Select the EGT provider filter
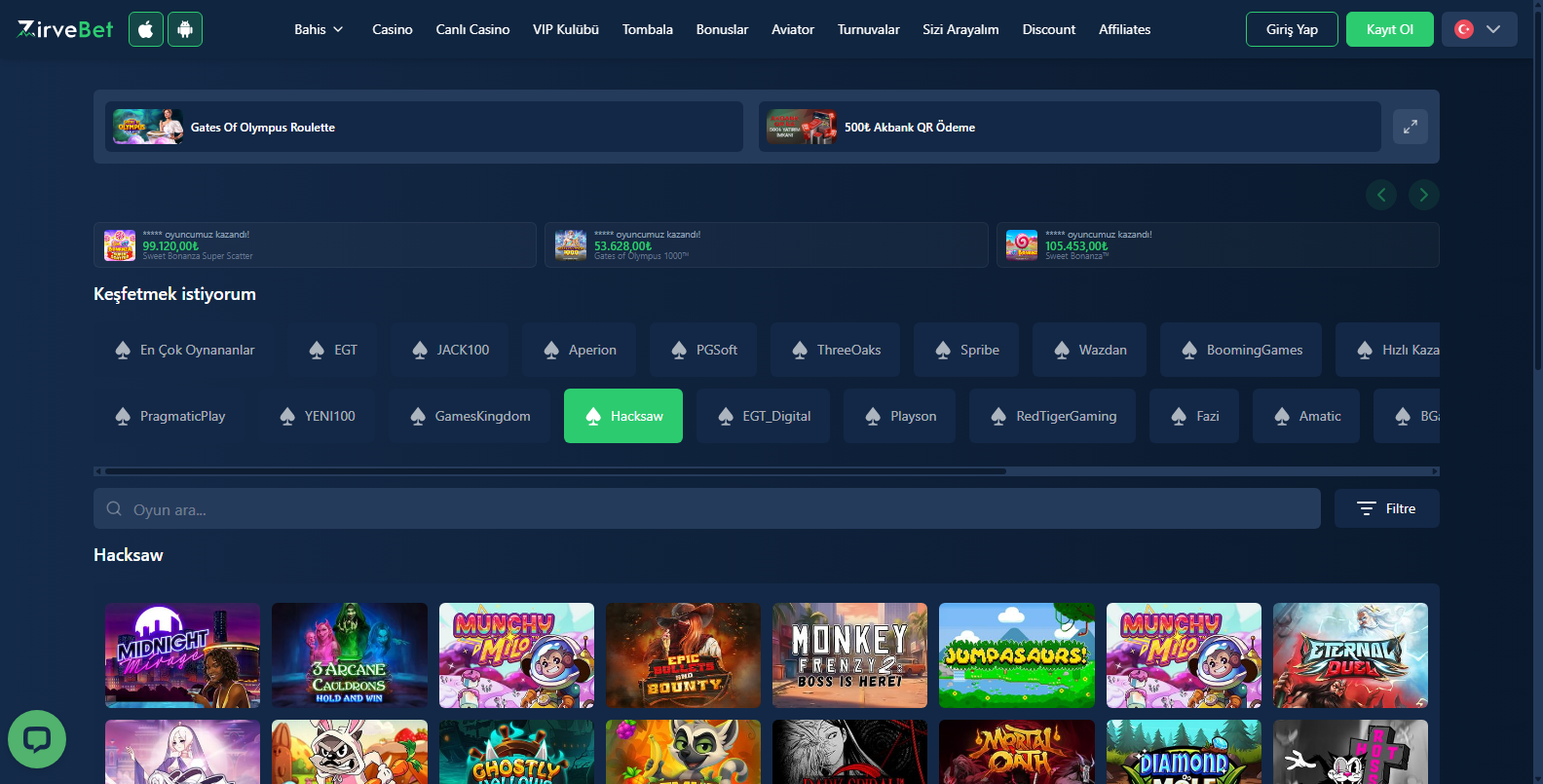Image resolution: width=1543 pixels, height=784 pixels. click(x=333, y=350)
